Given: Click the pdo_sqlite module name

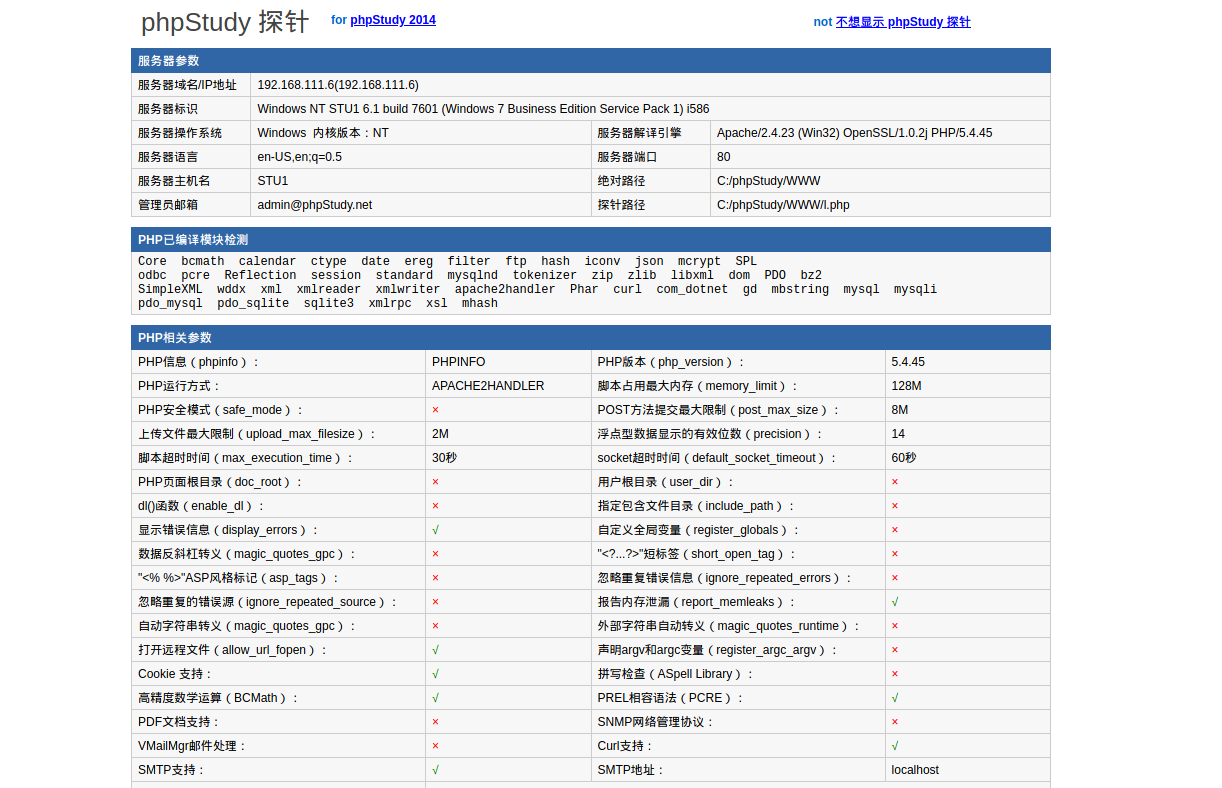Looking at the screenshot, I should click(x=253, y=304).
